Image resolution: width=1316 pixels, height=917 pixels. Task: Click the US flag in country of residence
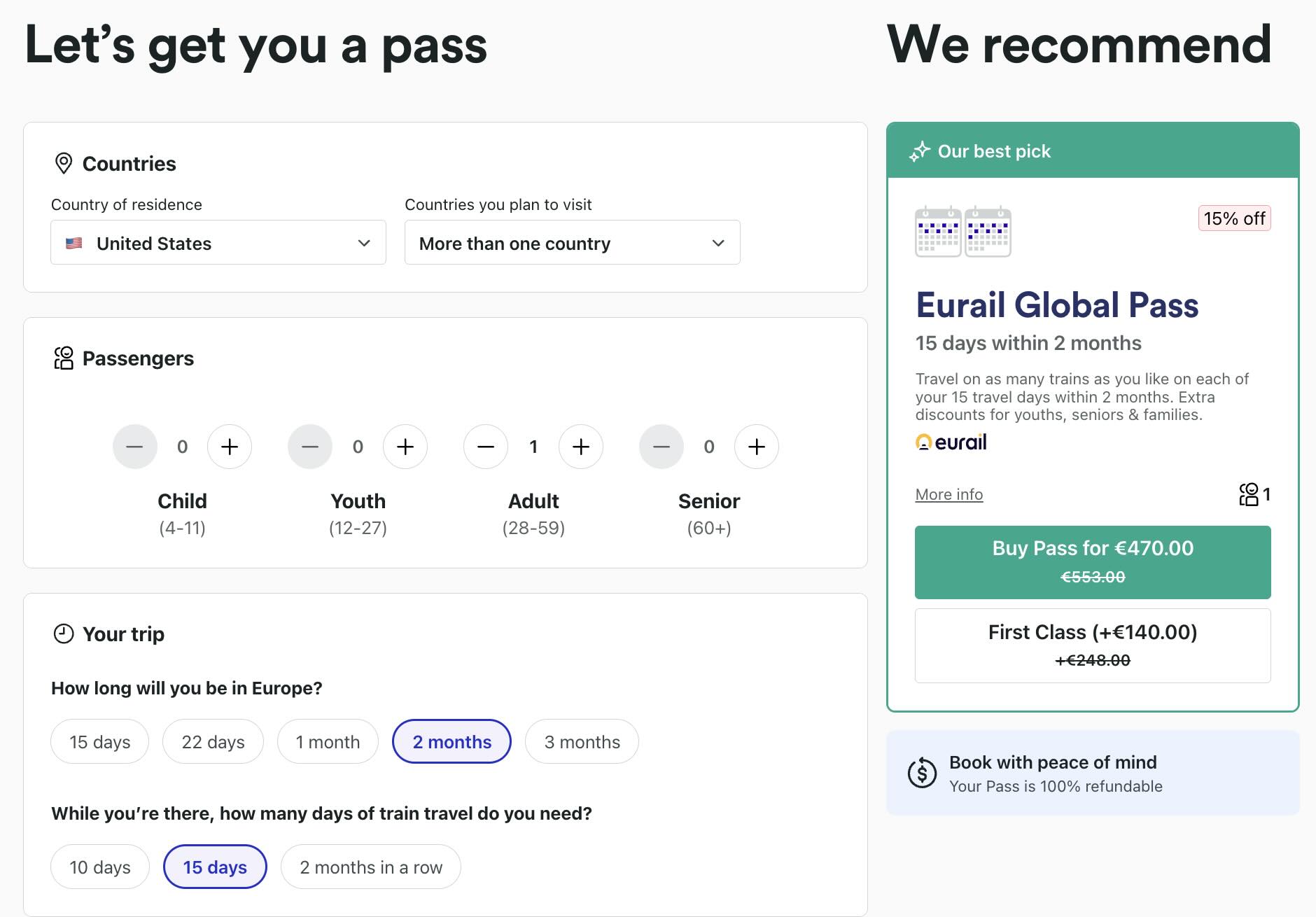(x=76, y=243)
